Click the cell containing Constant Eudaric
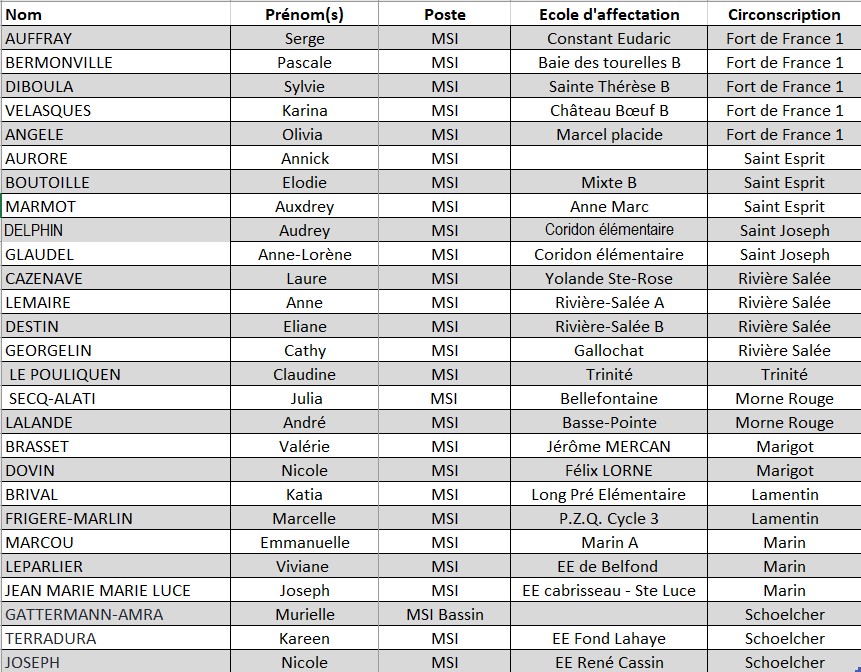 coord(609,38)
